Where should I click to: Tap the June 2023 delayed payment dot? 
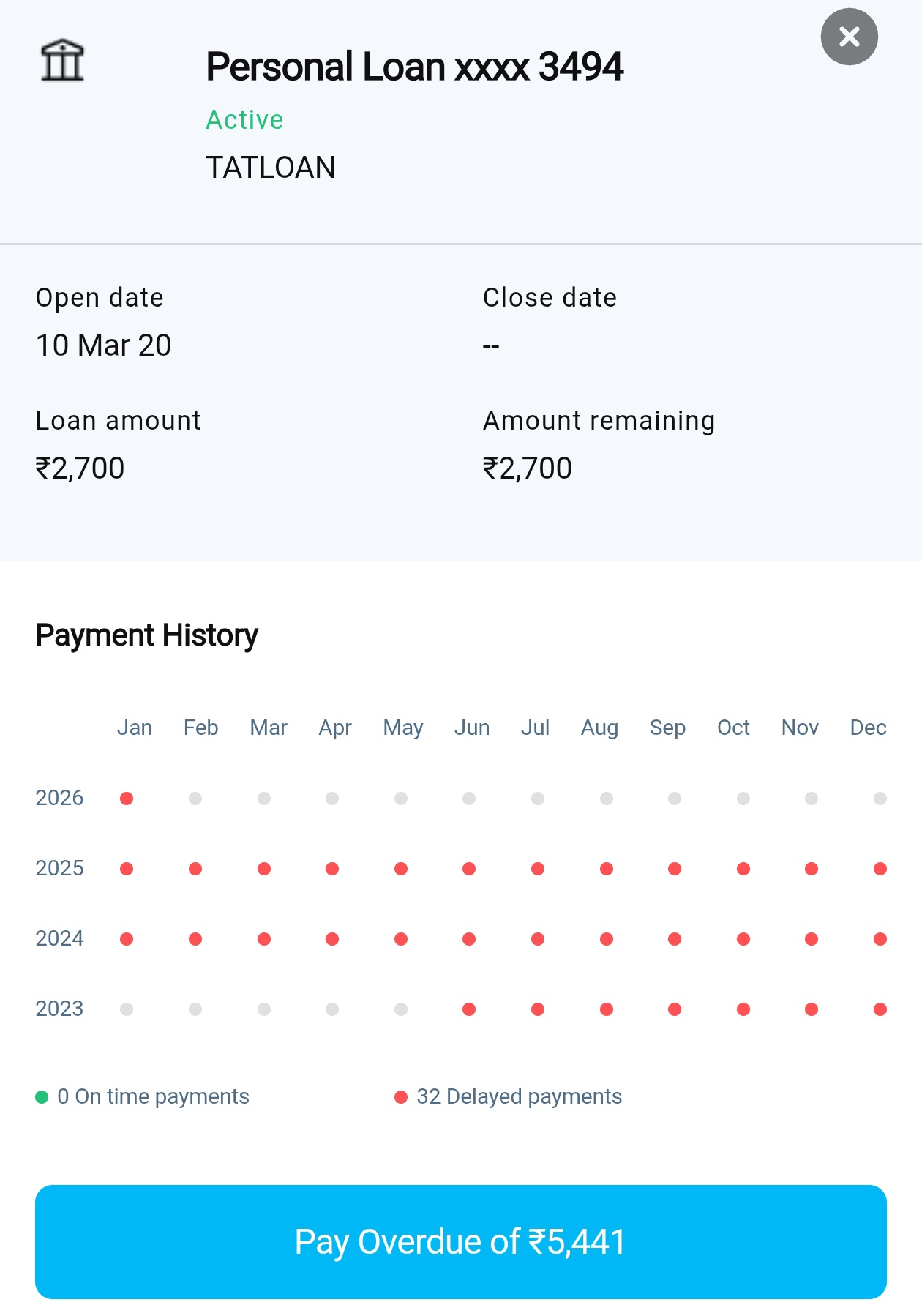tap(469, 1009)
